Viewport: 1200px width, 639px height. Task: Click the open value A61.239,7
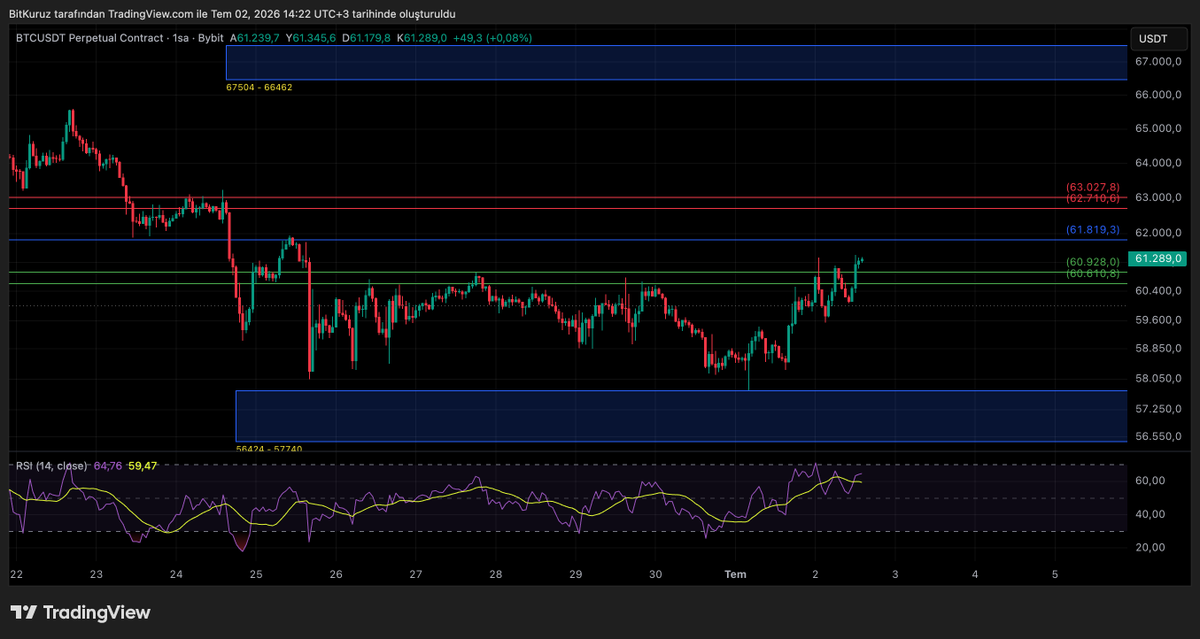(x=256, y=38)
